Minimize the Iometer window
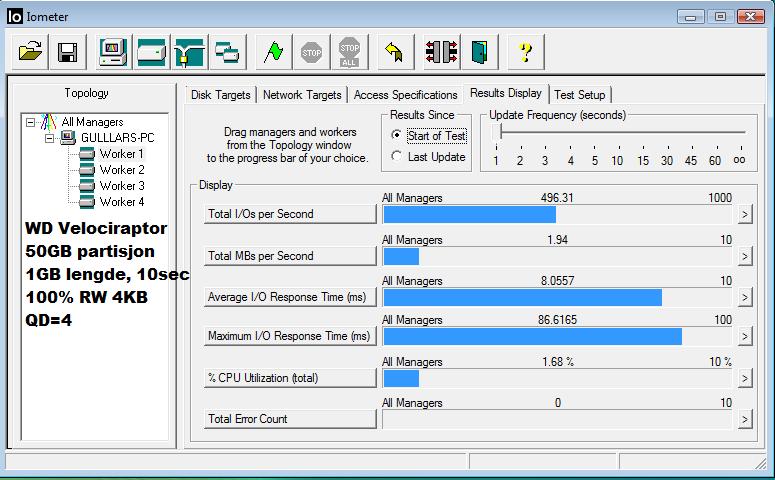The width and height of the screenshot is (775, 480). pyautogui.click(x=691, y=17)
